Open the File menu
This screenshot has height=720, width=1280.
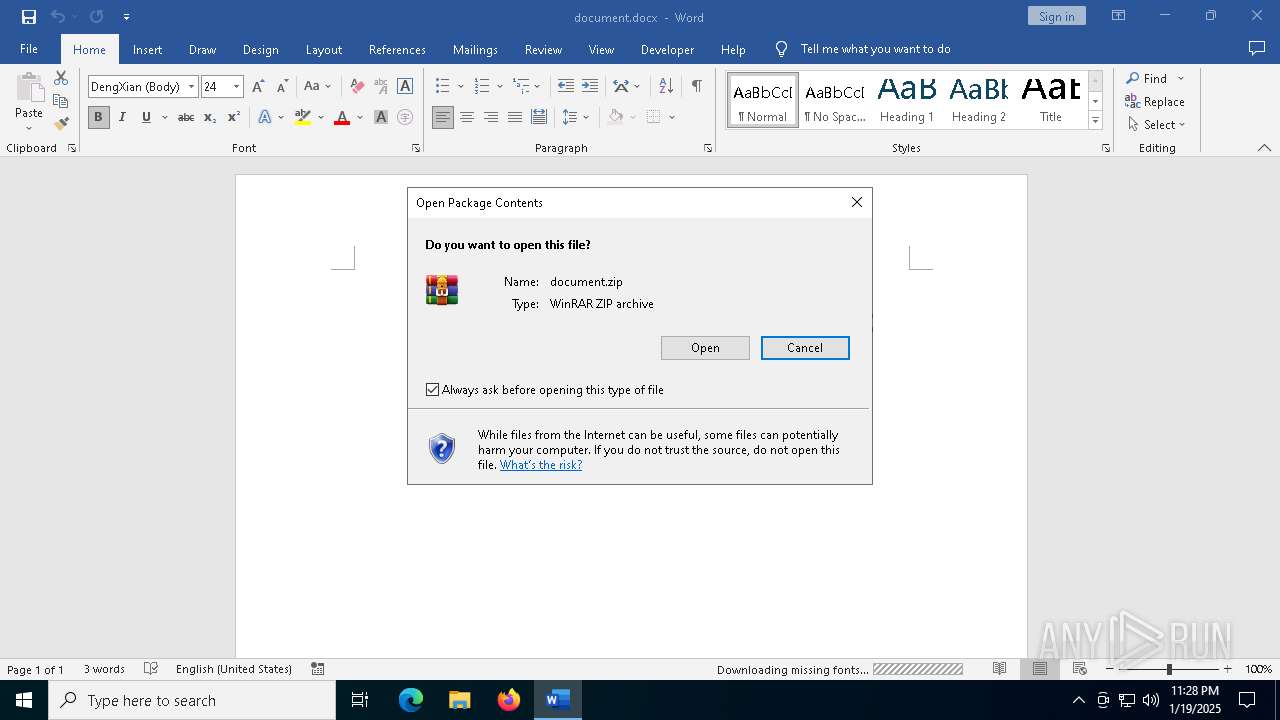pyautogui.click(x=29, y=49)
